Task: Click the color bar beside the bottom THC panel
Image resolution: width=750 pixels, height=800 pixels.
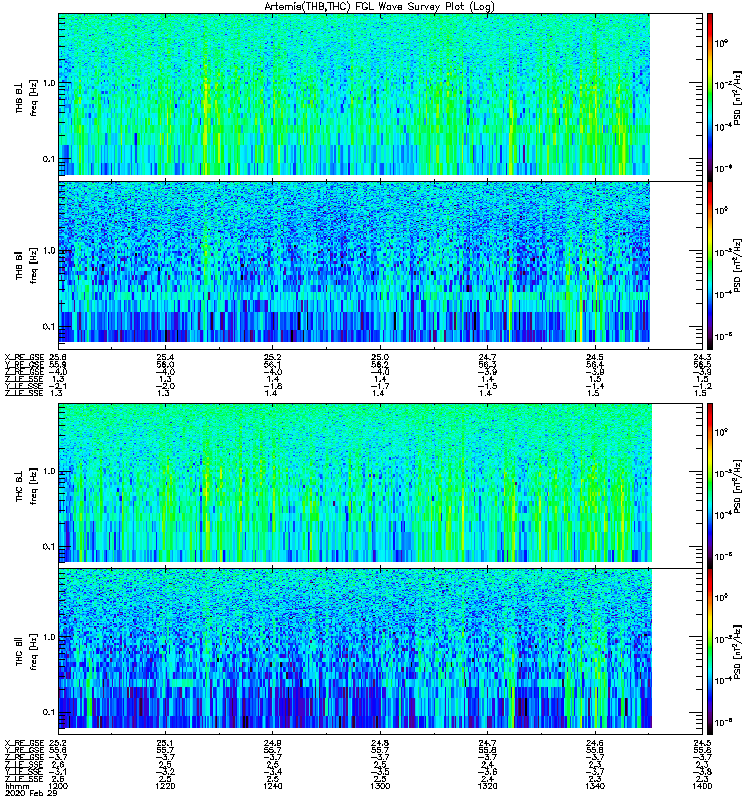Action: click(x=710, y=652)
